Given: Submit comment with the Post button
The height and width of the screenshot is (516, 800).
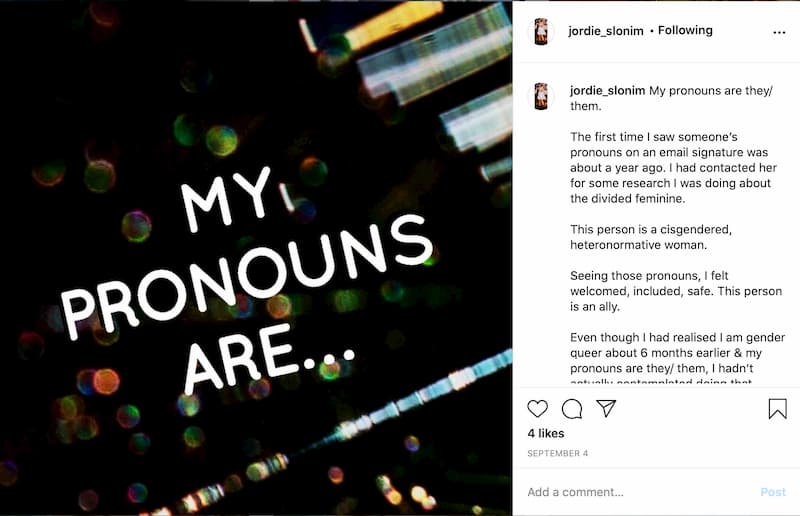Looking at the screenshot, I should coord(773,492).
